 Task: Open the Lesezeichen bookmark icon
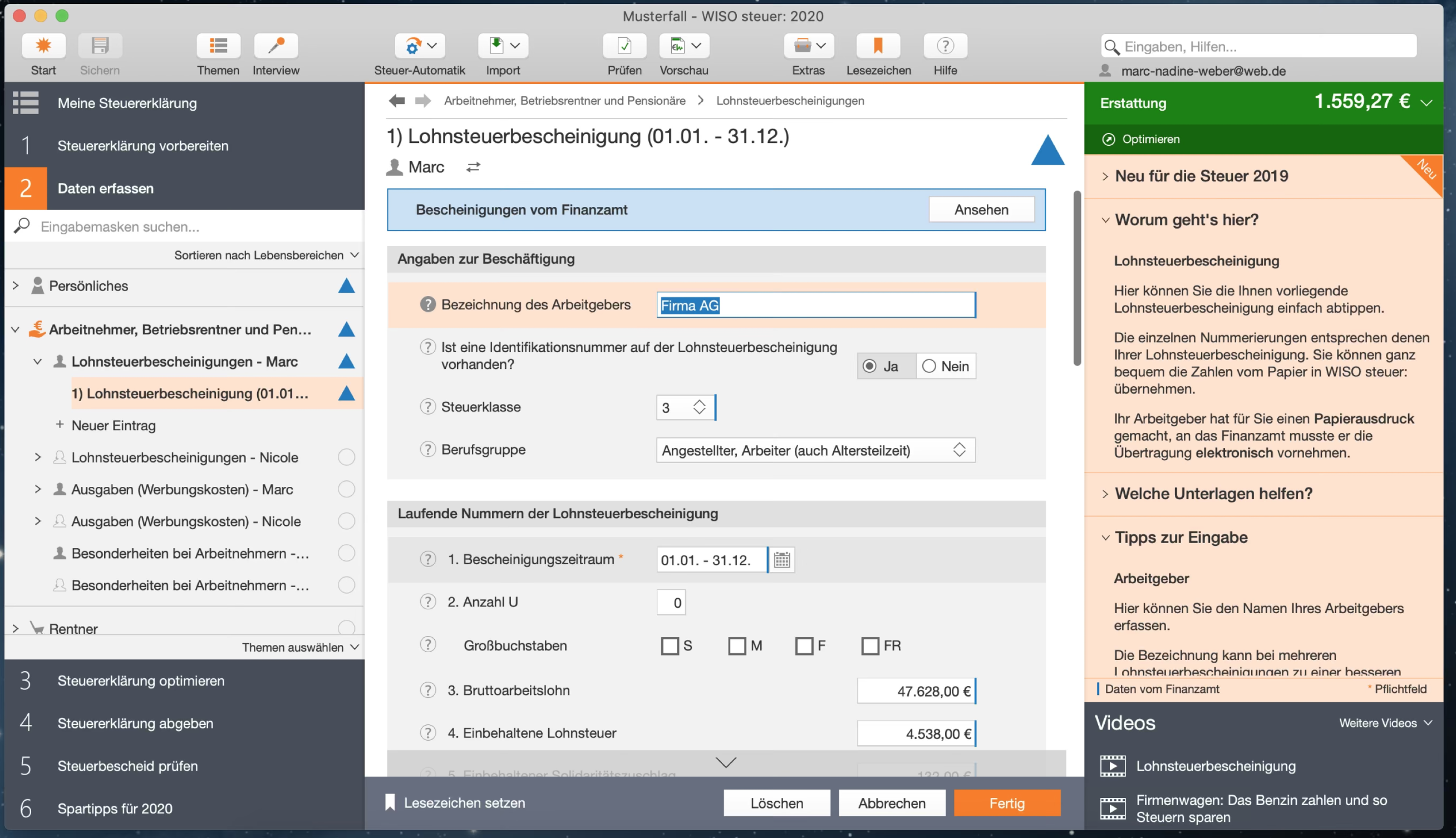(x=878, y=46)
